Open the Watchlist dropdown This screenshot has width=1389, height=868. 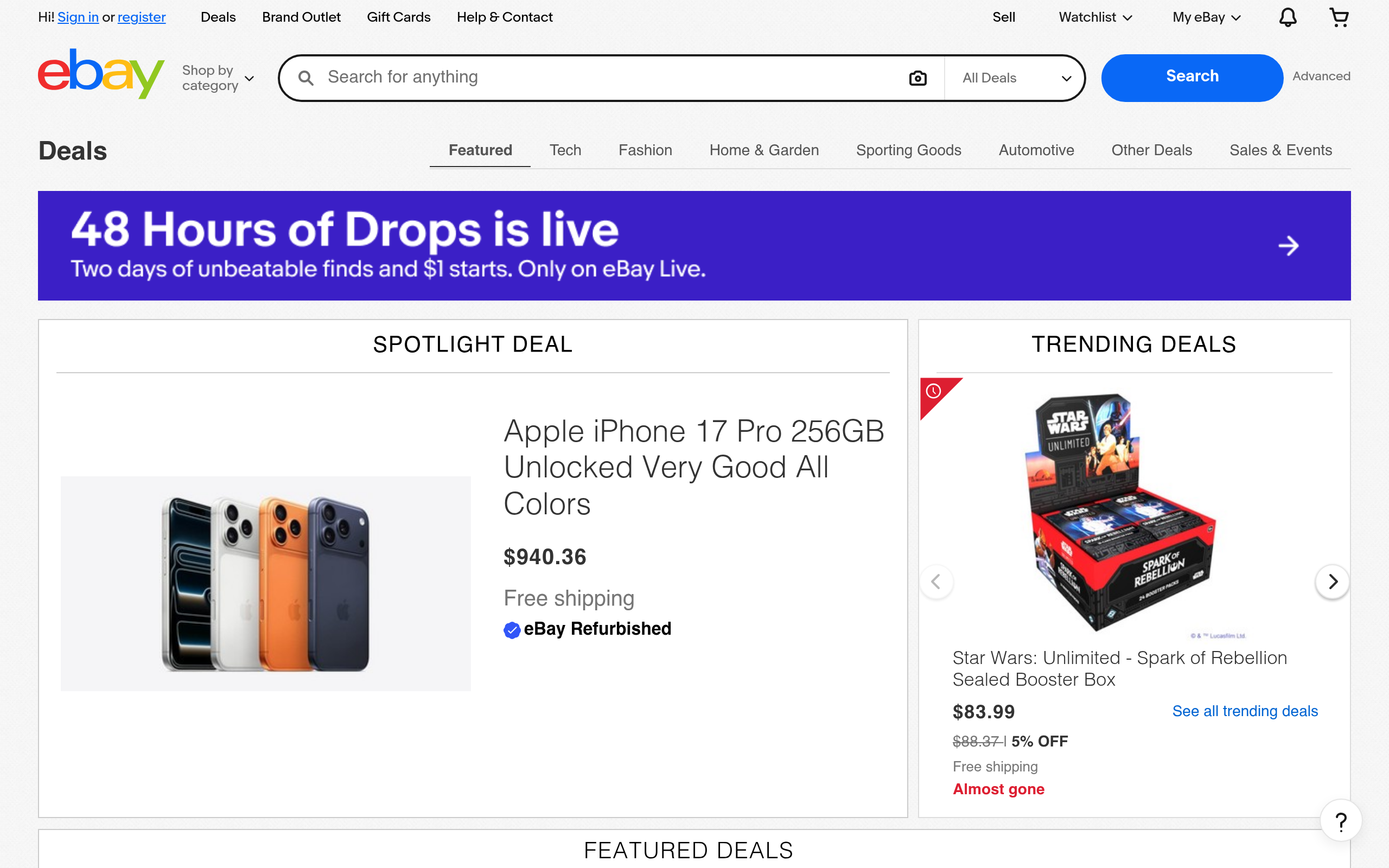tap(1094, 17)
